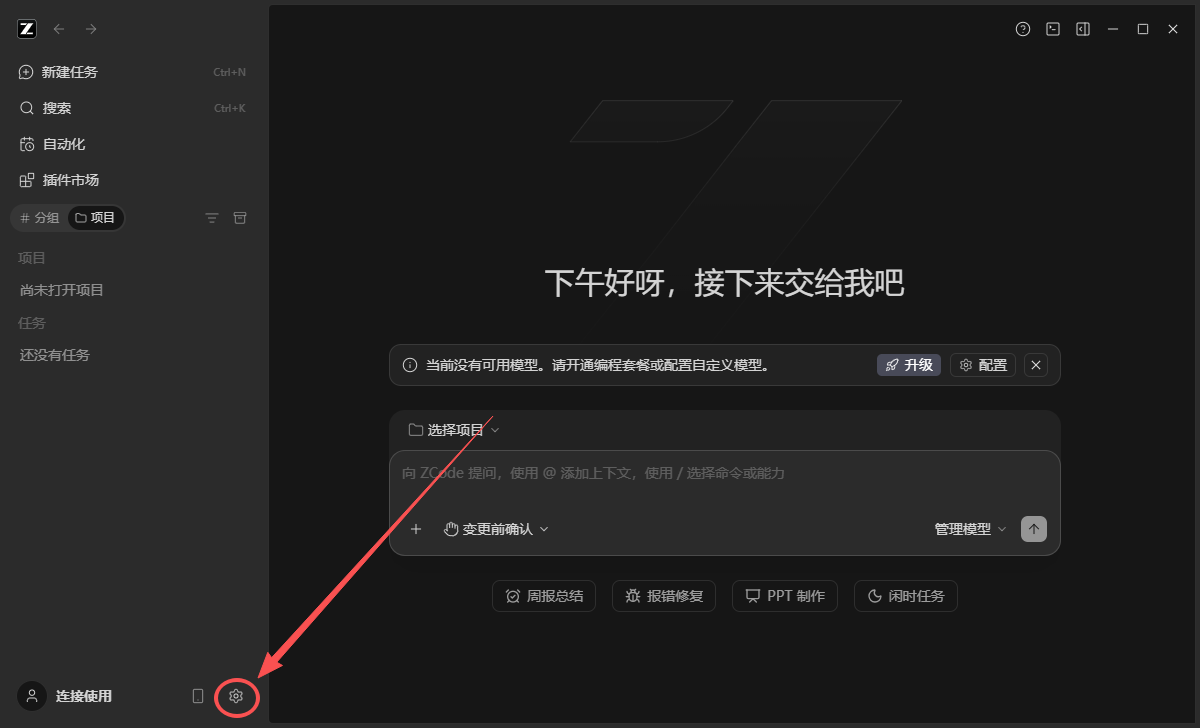Viewport: 1200px width, 728px height.
Task: Open the 连接使用 account entry
Action: pos(66,696)
